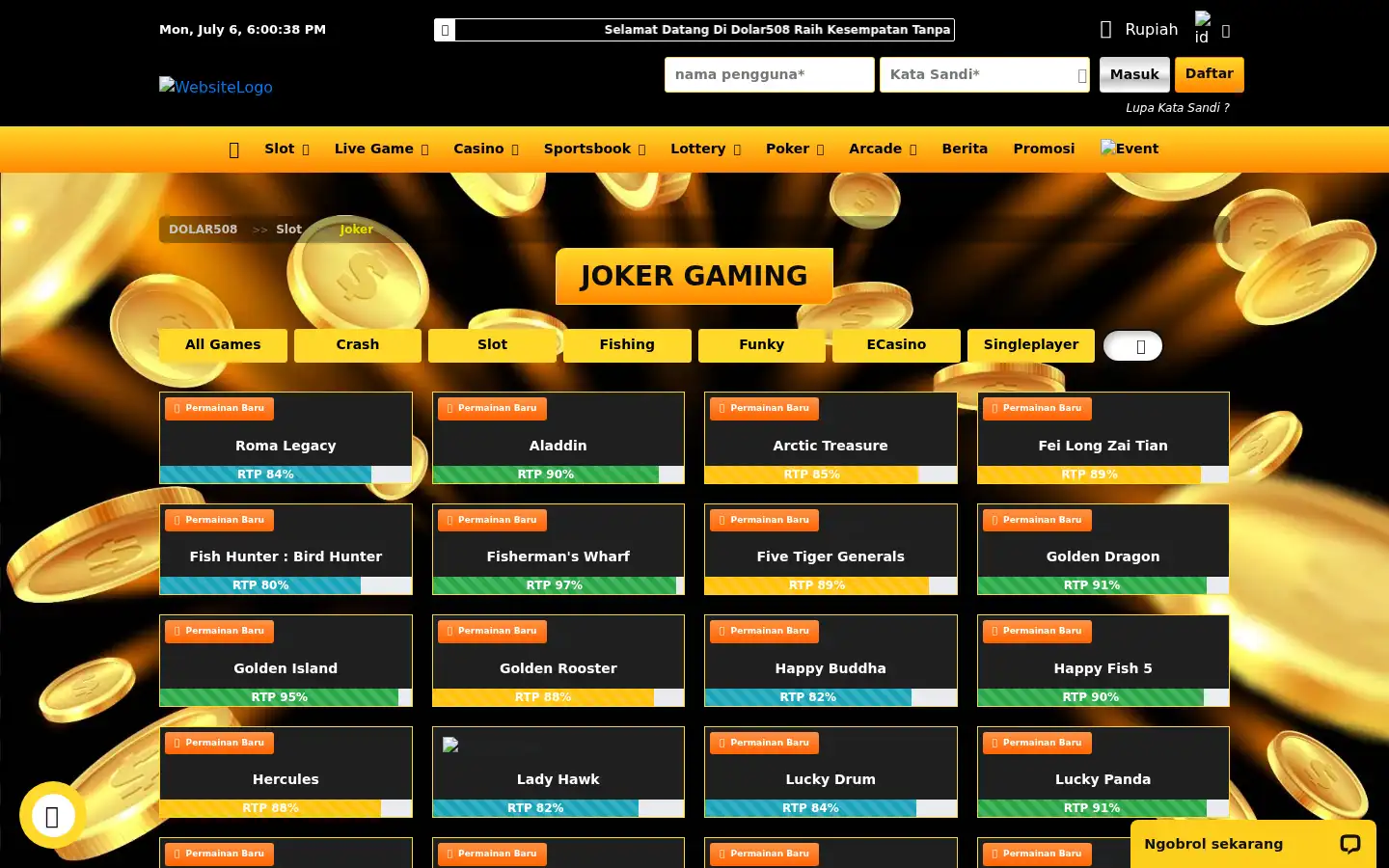This screenshot has height=868, width=1389.
Task: Expand the Live Game menu dropdown
Action: 381,149
